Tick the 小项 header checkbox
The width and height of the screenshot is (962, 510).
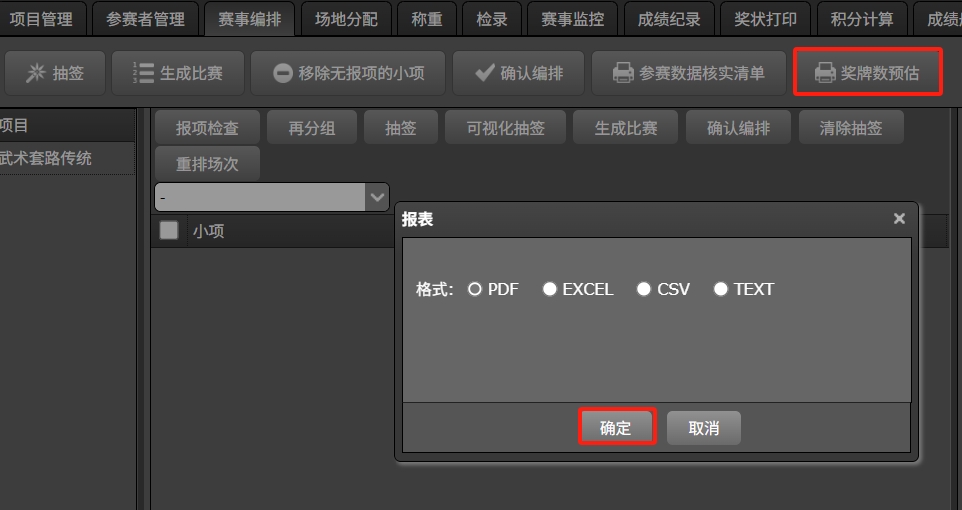[169, 231]
